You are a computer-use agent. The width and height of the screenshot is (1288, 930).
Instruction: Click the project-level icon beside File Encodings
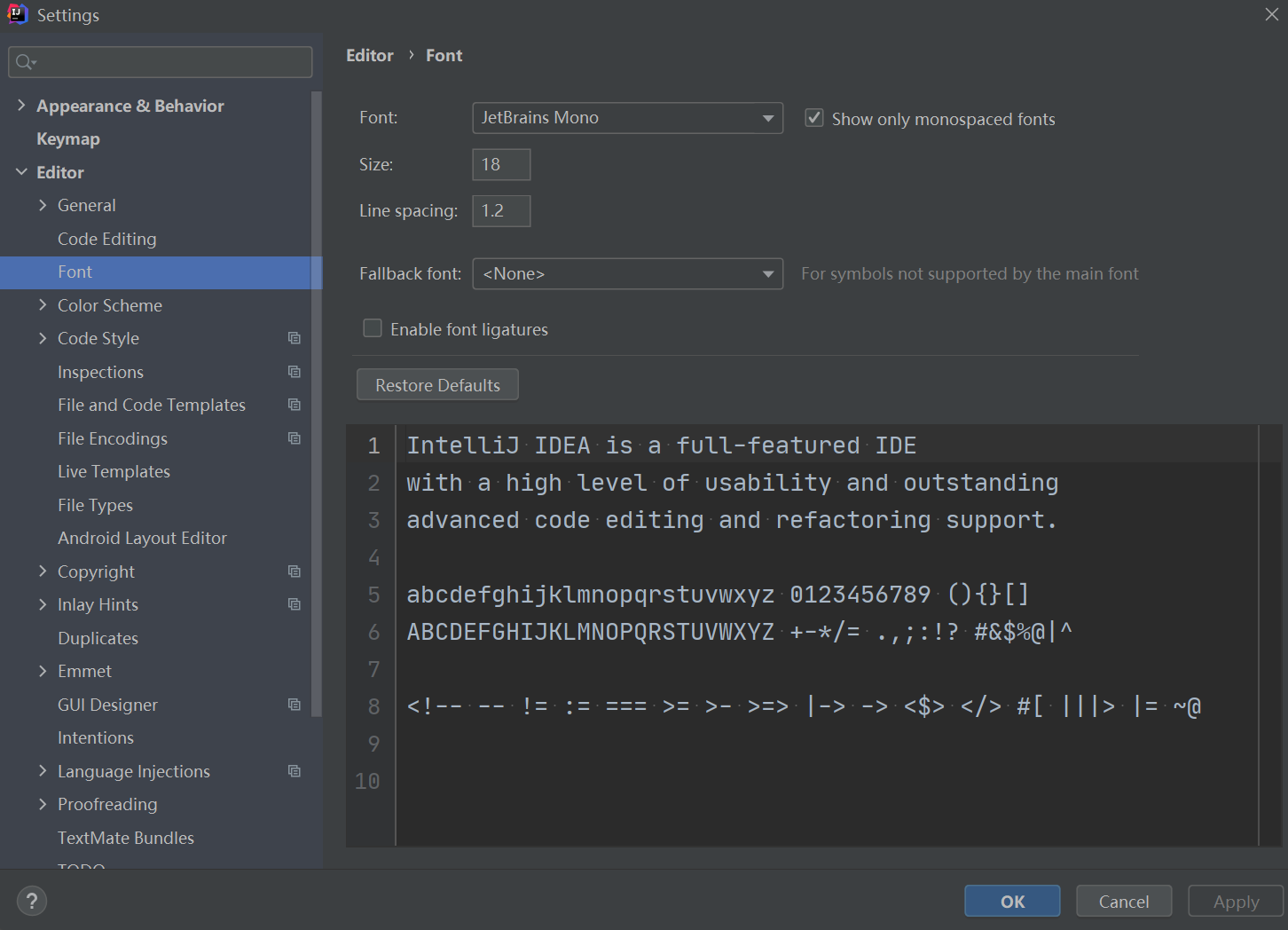tap(295, 438)
